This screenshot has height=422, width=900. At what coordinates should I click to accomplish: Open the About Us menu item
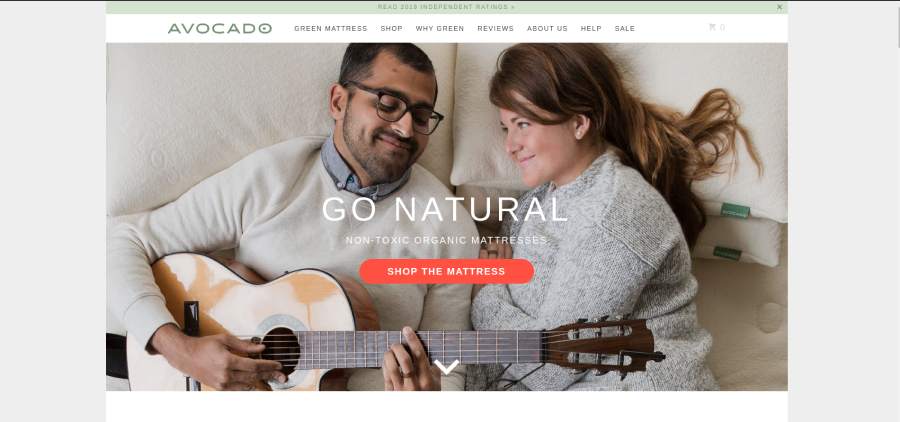click(x=547, y=29)
